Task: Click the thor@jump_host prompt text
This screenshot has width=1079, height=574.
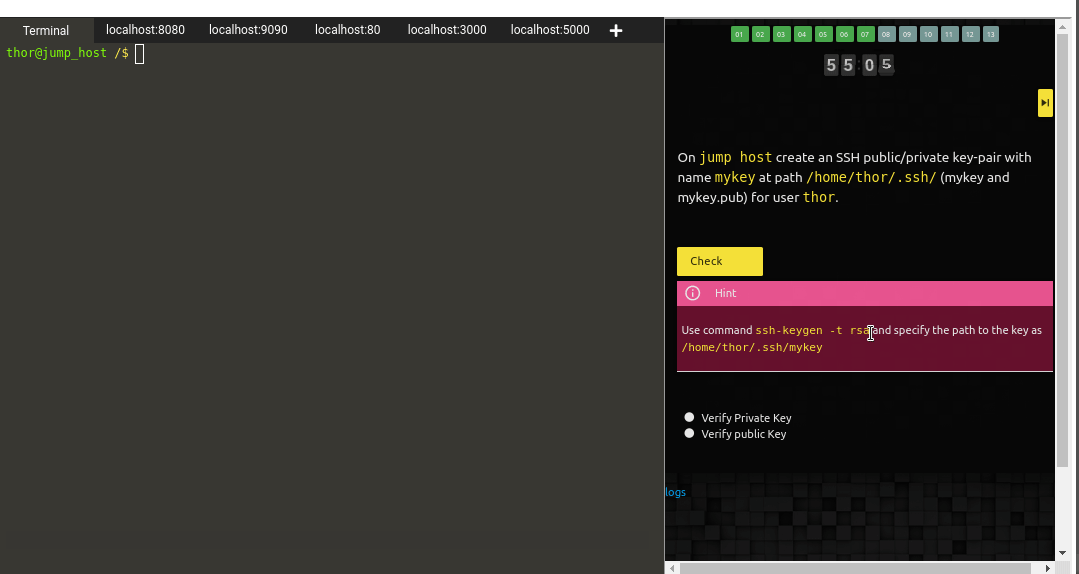Action: 56,53
